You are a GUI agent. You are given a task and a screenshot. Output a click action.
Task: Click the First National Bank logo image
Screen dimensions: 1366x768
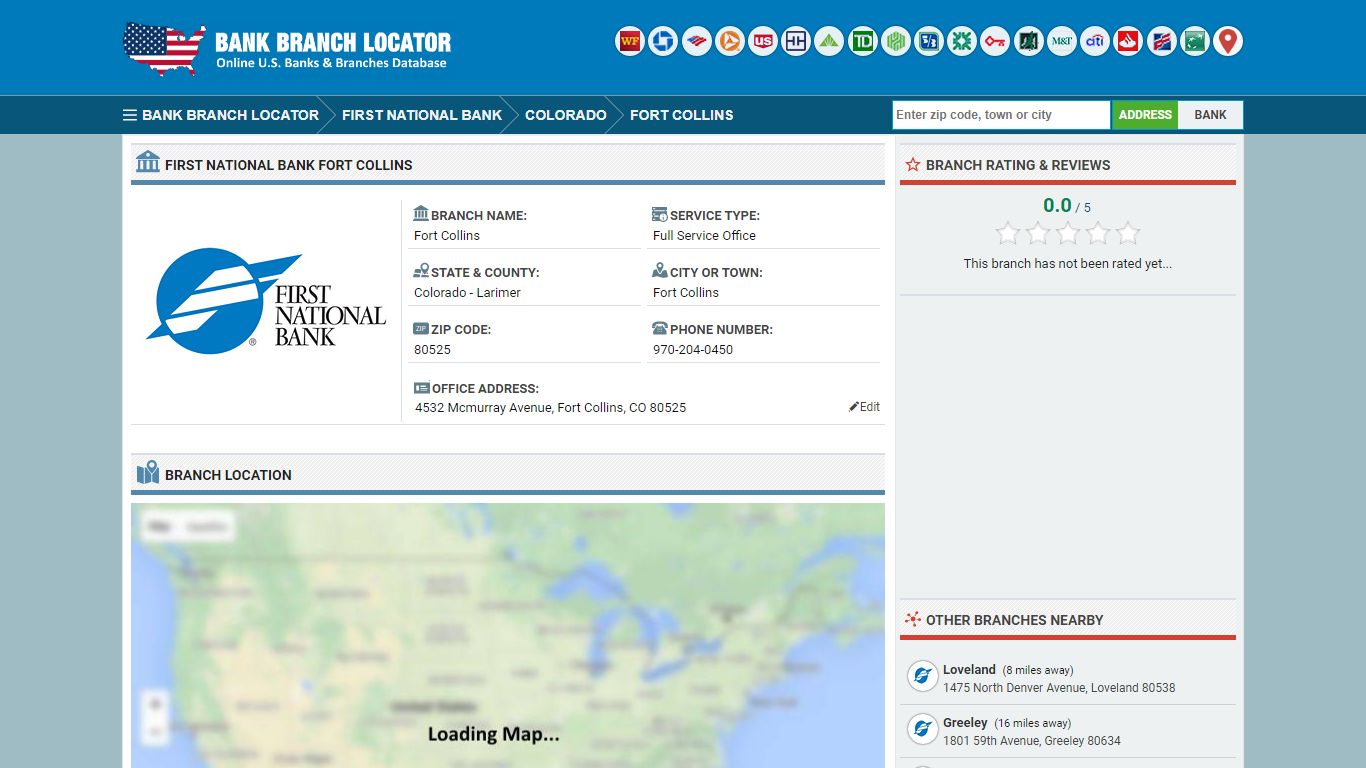coord(266,302)
